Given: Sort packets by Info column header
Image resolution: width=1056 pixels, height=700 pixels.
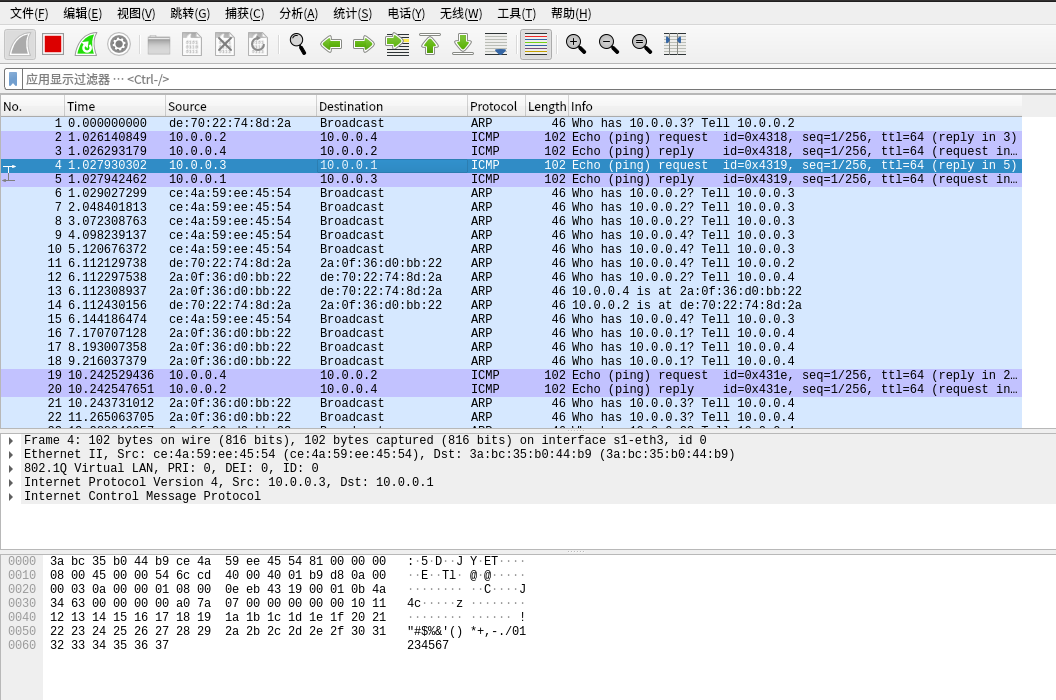Looking at the screenshot, I should point(795,106).
